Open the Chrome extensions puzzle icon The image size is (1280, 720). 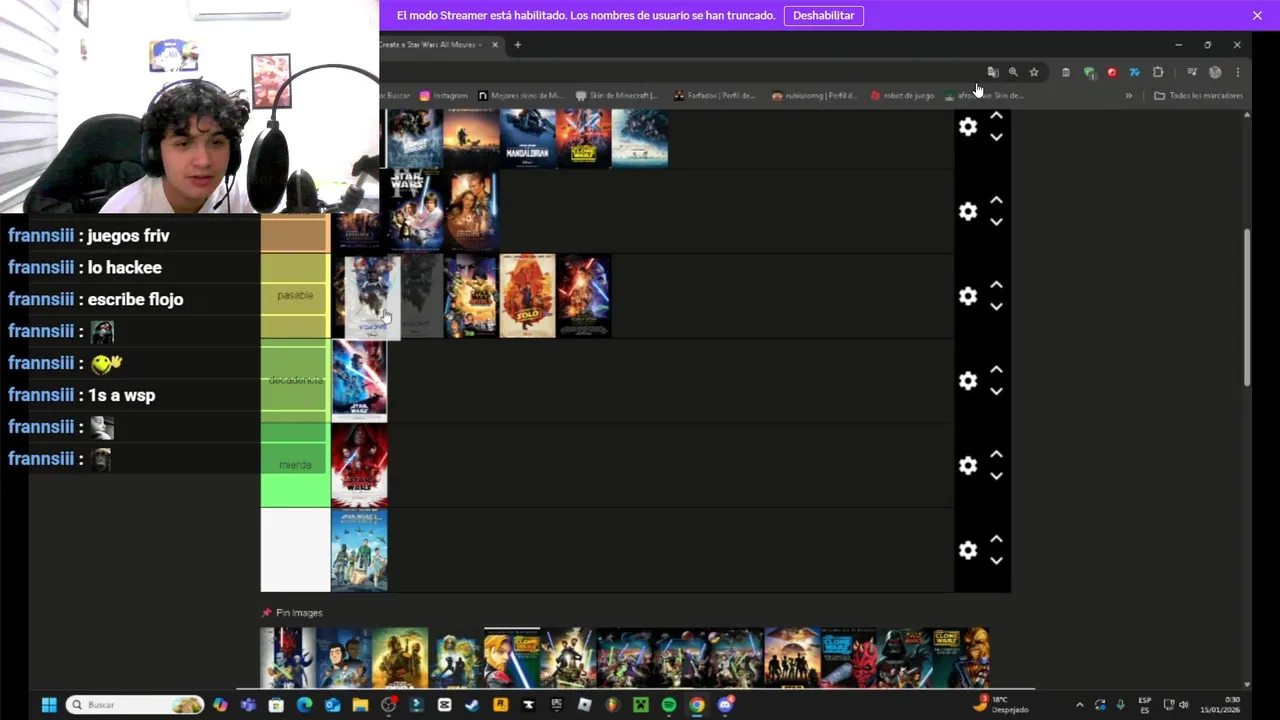click(1158, 72)
